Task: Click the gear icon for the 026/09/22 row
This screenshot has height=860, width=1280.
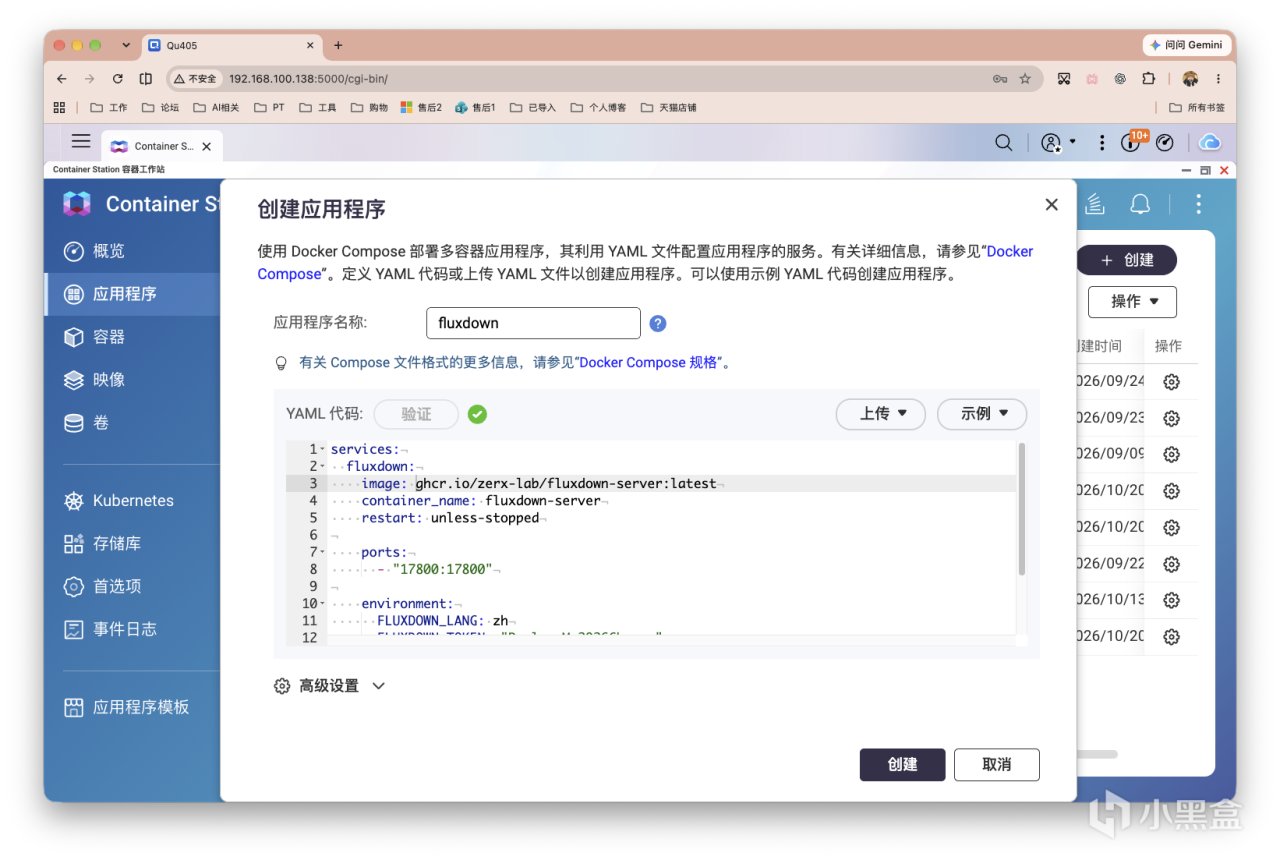Action: click(1172, 563)
